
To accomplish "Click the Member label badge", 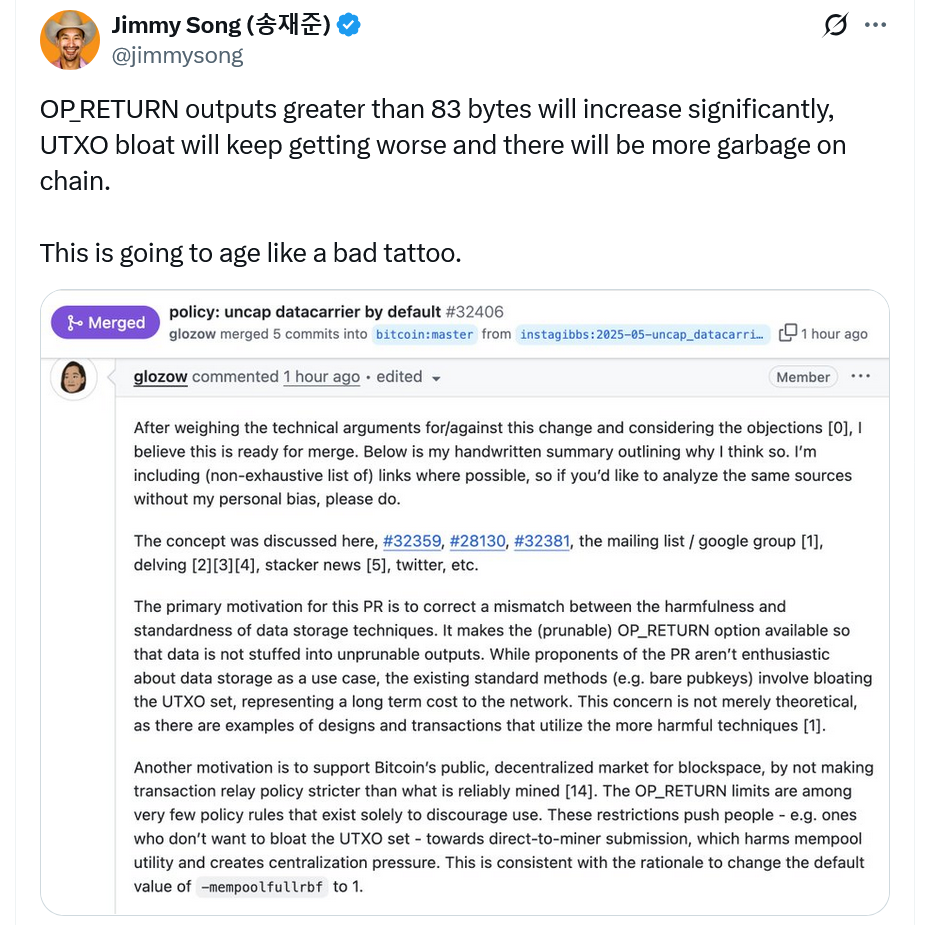I will point(802,377).
